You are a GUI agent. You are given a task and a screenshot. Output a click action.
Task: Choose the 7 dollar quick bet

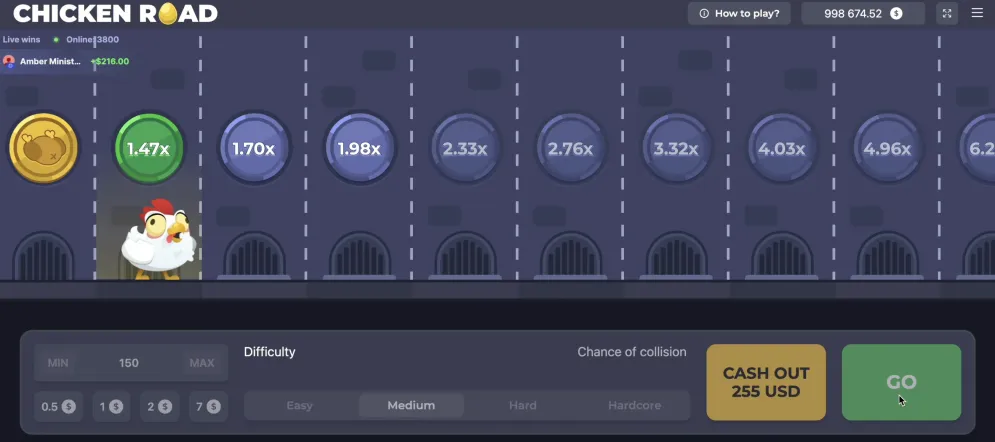[208, 406]
